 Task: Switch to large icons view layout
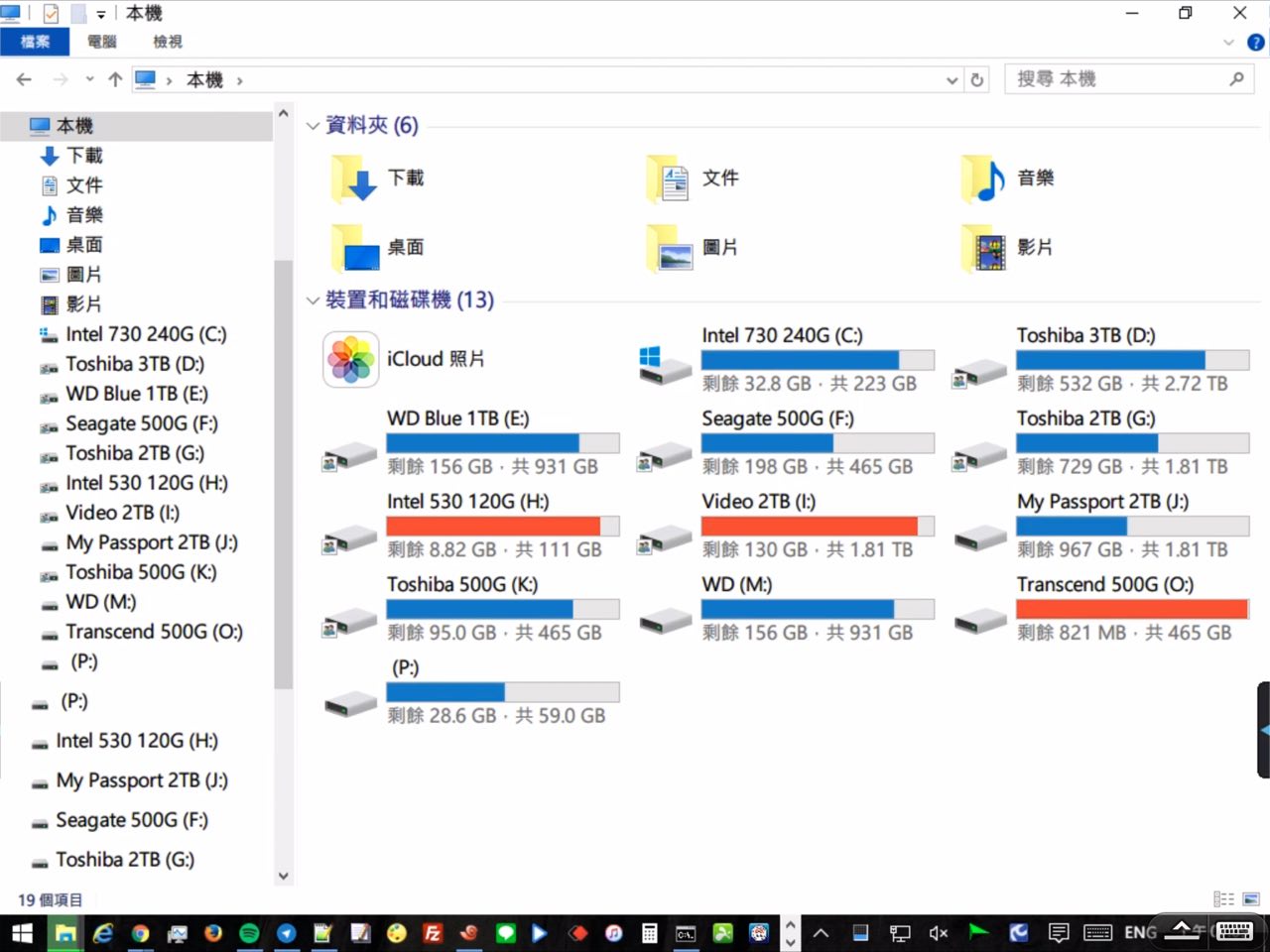1250,899
